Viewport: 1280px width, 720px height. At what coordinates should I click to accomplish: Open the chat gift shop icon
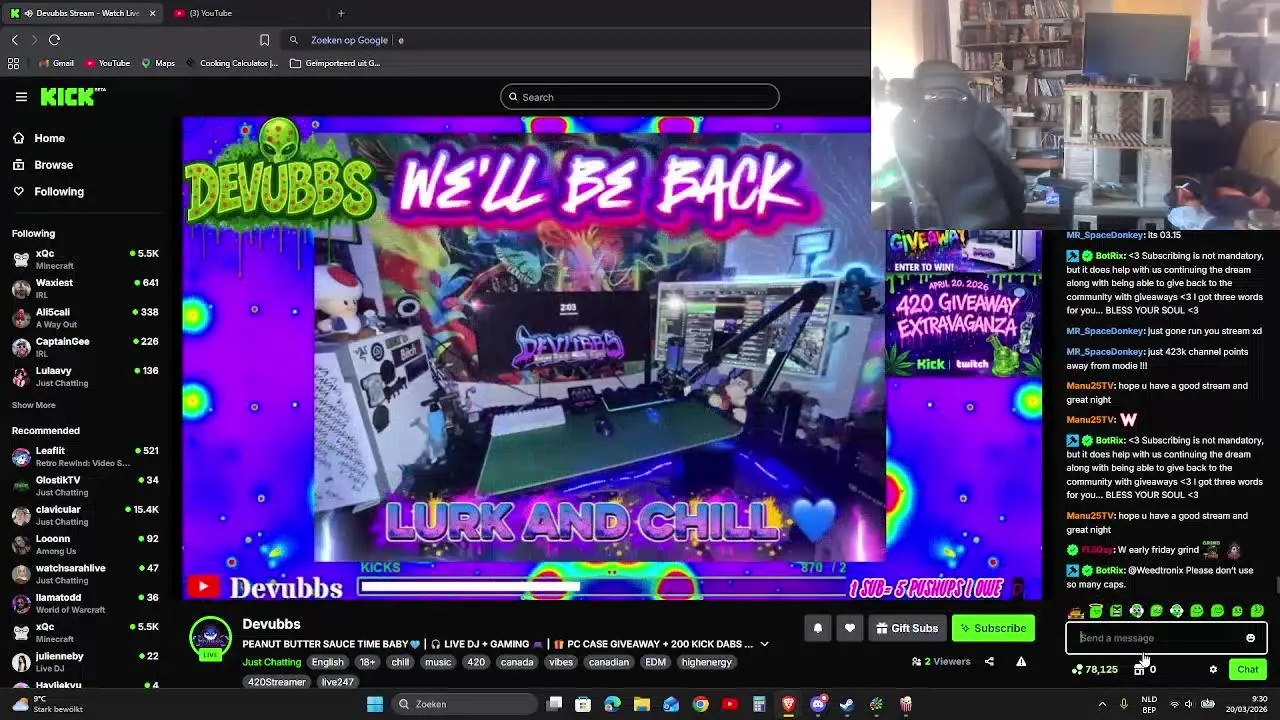(1139, 669)
